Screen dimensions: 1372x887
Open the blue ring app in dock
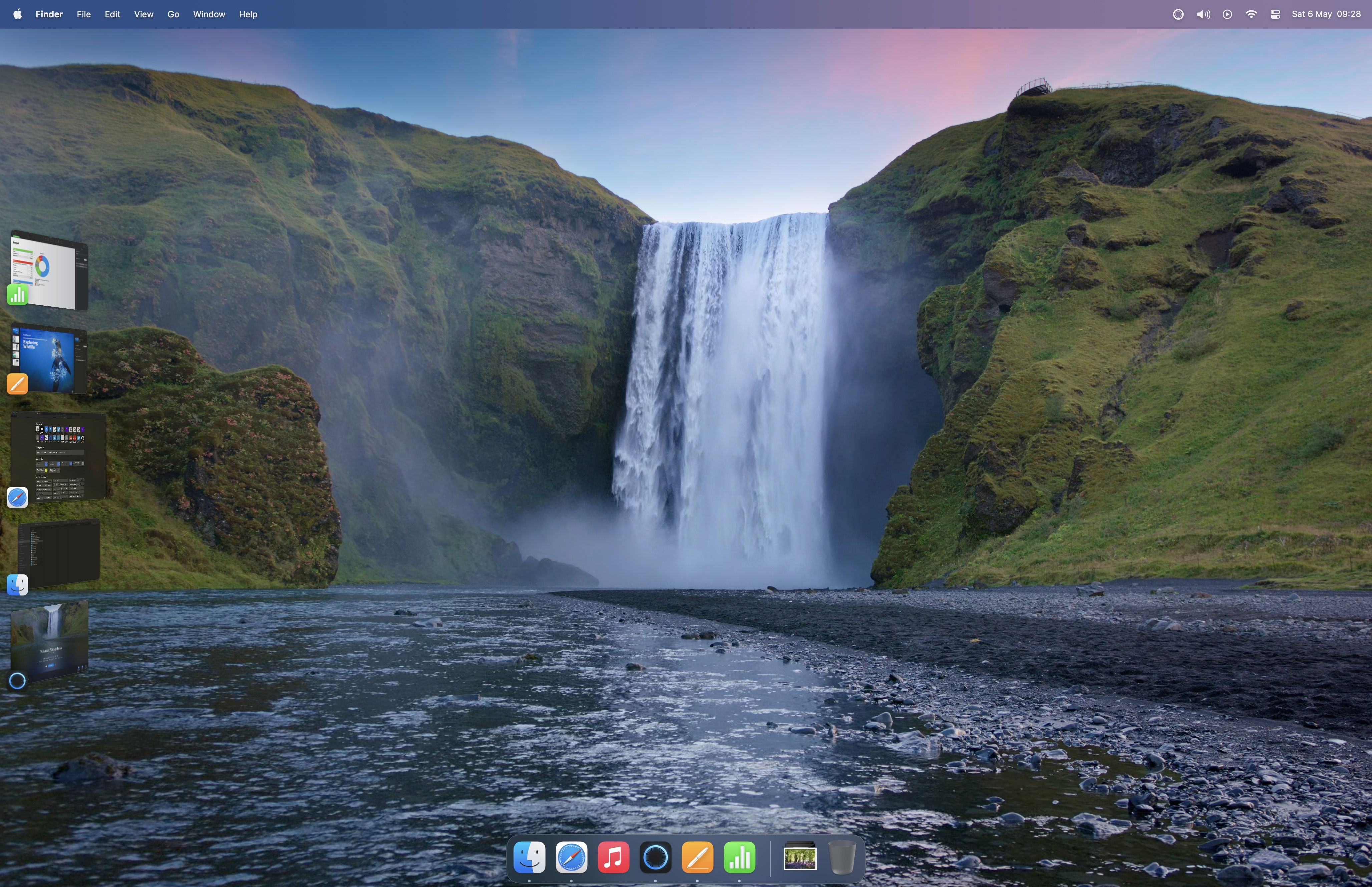[655, 857]
